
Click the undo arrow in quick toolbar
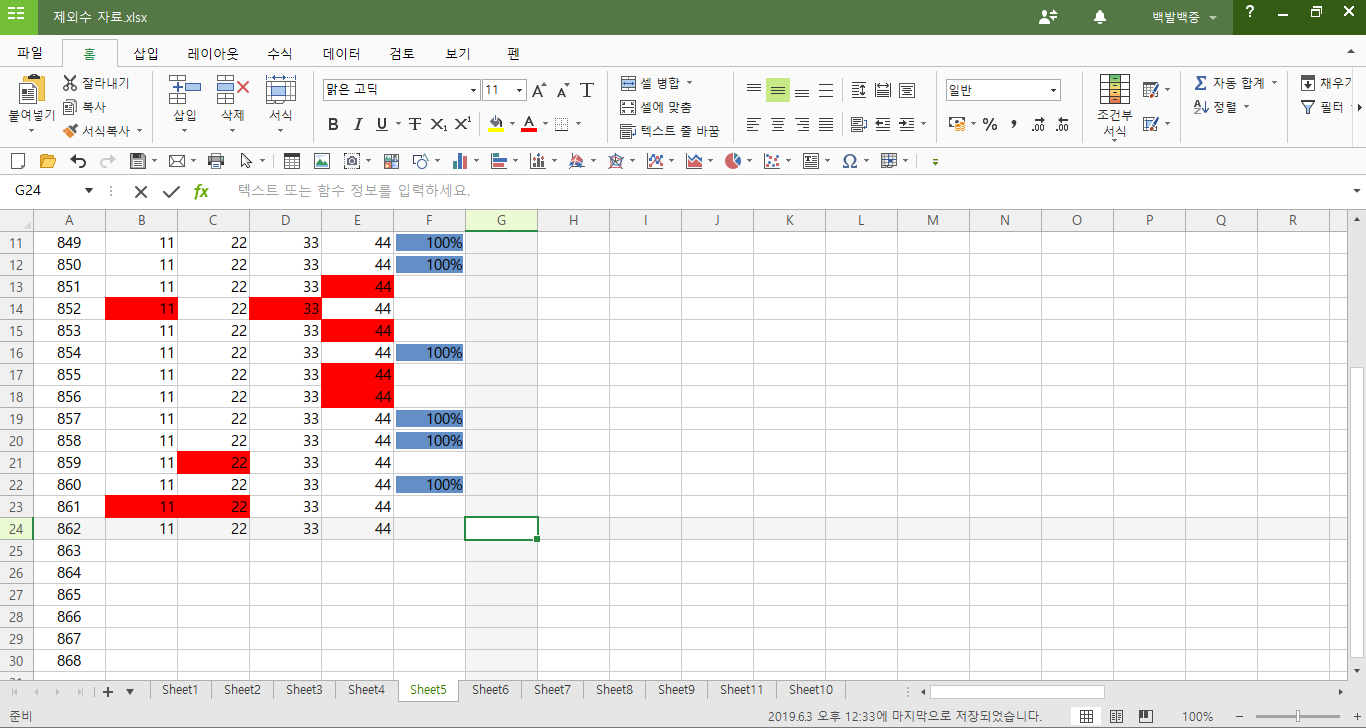[78, 161]
